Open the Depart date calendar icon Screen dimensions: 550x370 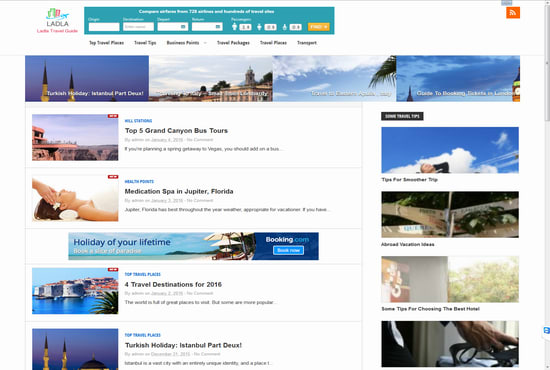(x=183, y=27)
